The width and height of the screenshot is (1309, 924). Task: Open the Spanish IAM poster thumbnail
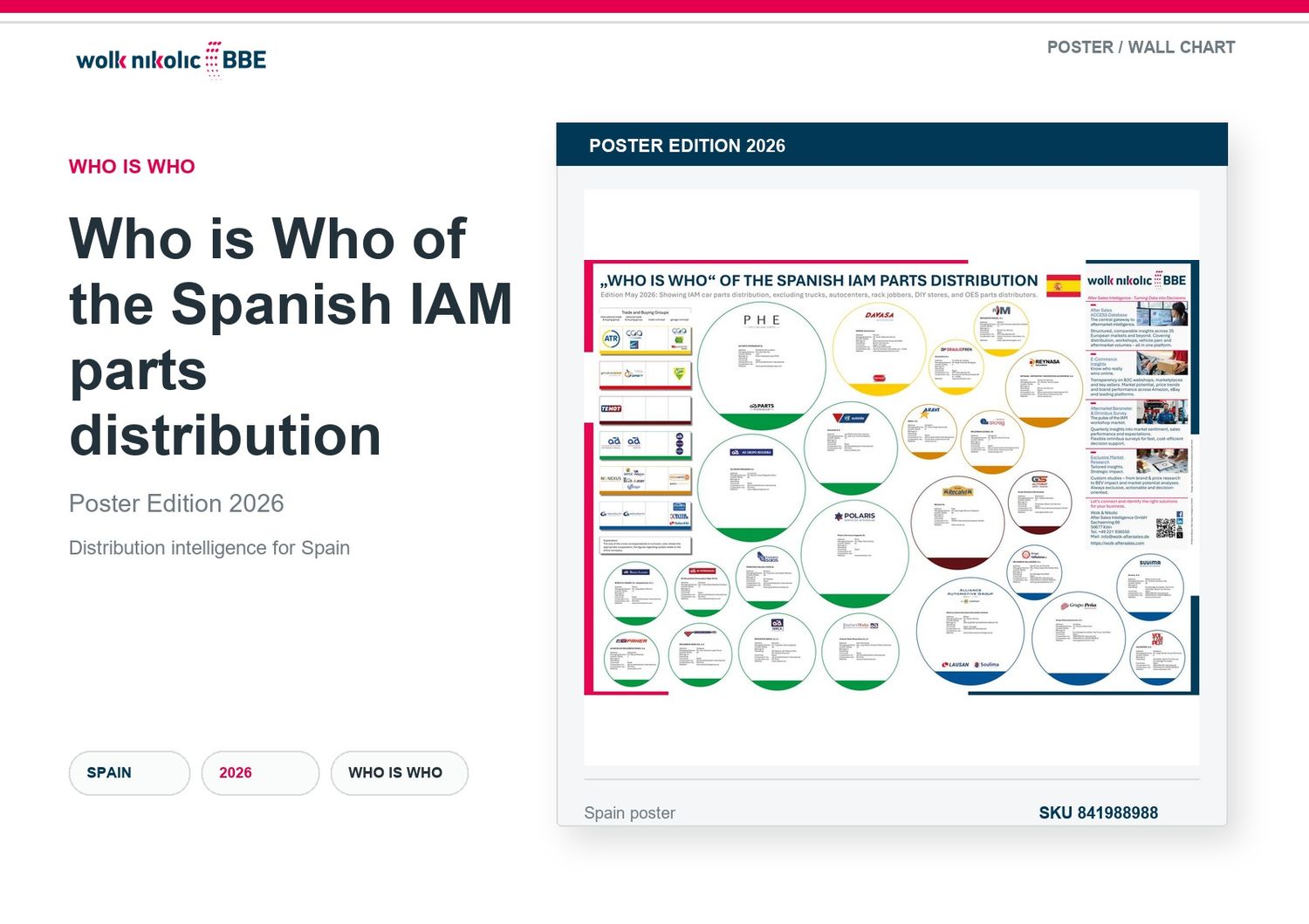tap(891, 477)
